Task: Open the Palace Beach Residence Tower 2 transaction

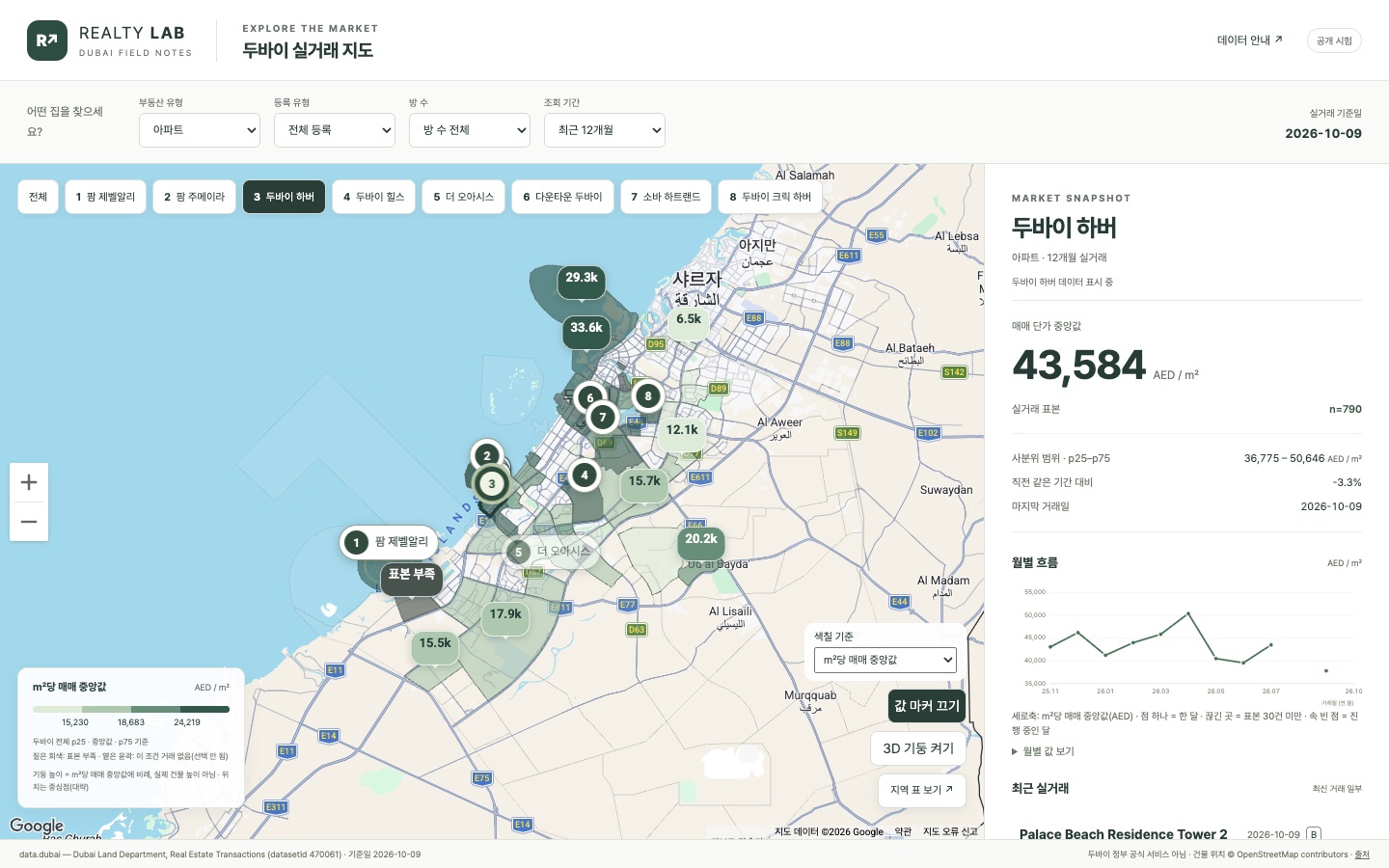Action: [x=1123, y=834]
